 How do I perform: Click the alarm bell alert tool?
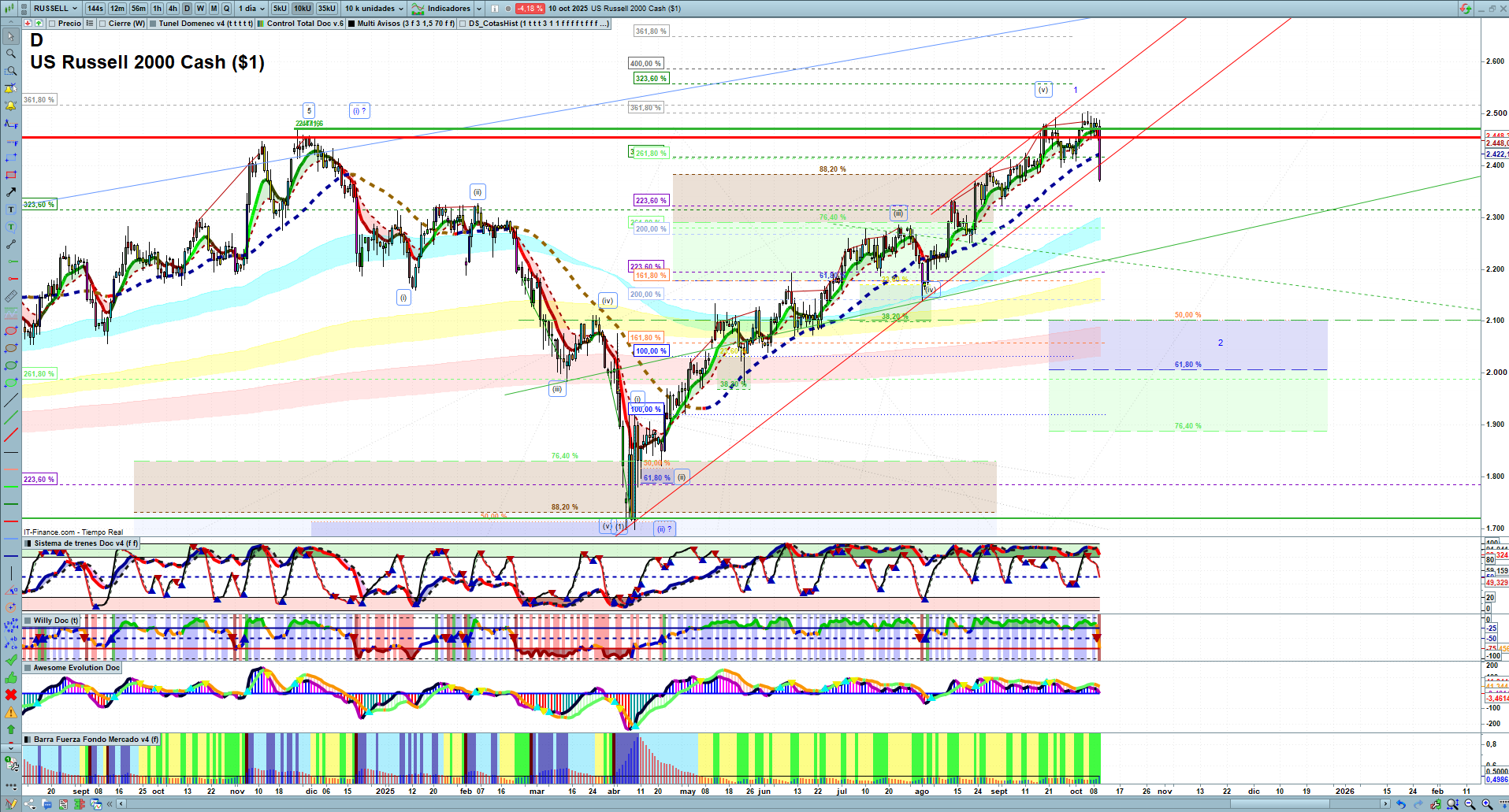(11, 106)
